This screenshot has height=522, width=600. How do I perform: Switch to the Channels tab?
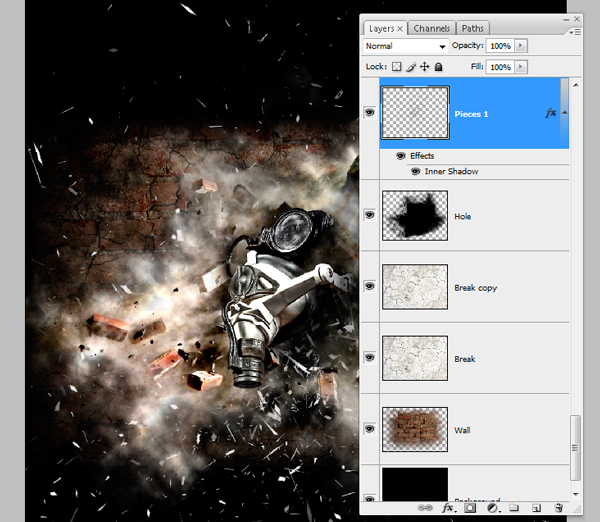point(432,28)
